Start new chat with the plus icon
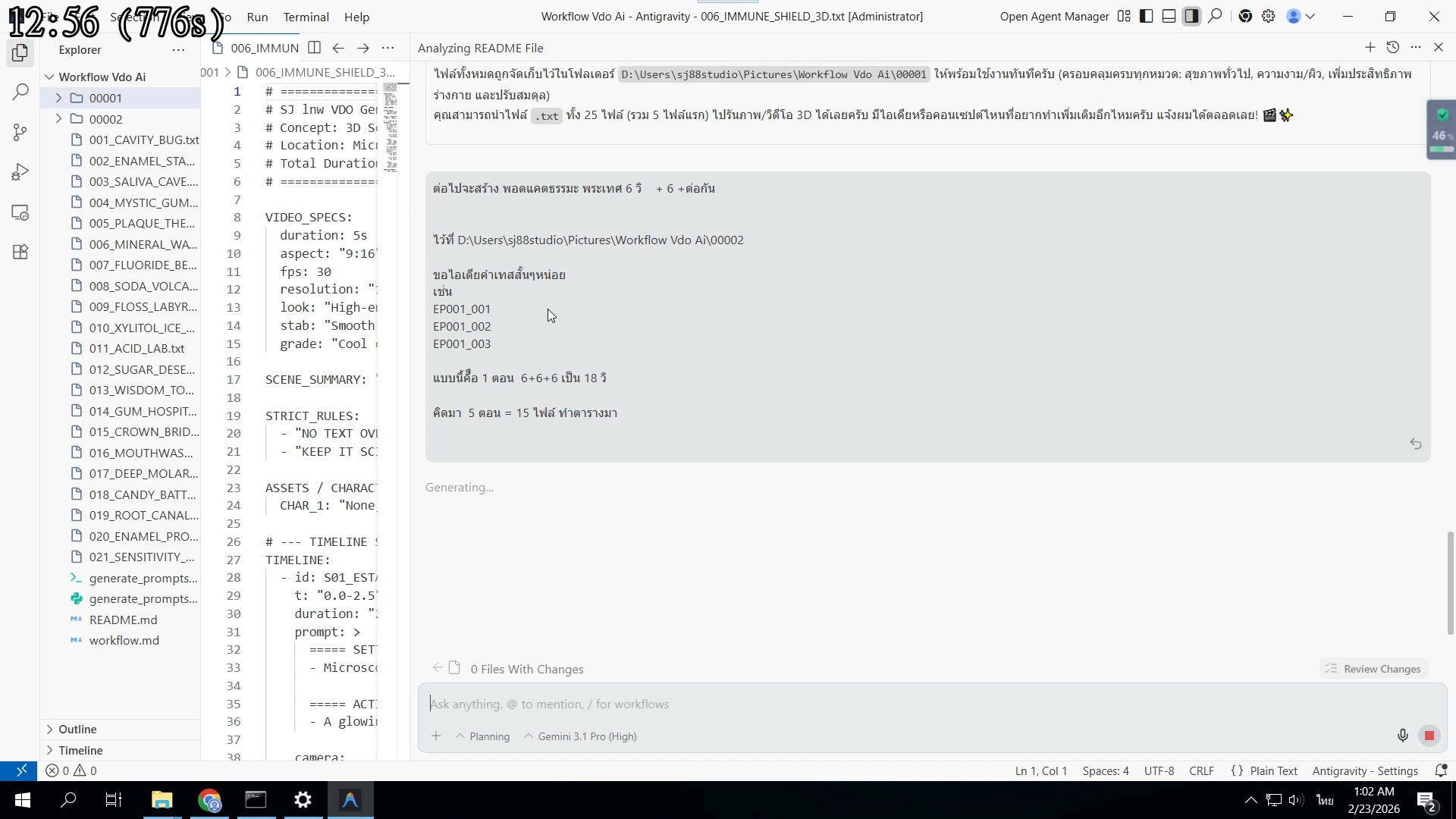Screen dimensions: 1456x819 click(1370, 48)
